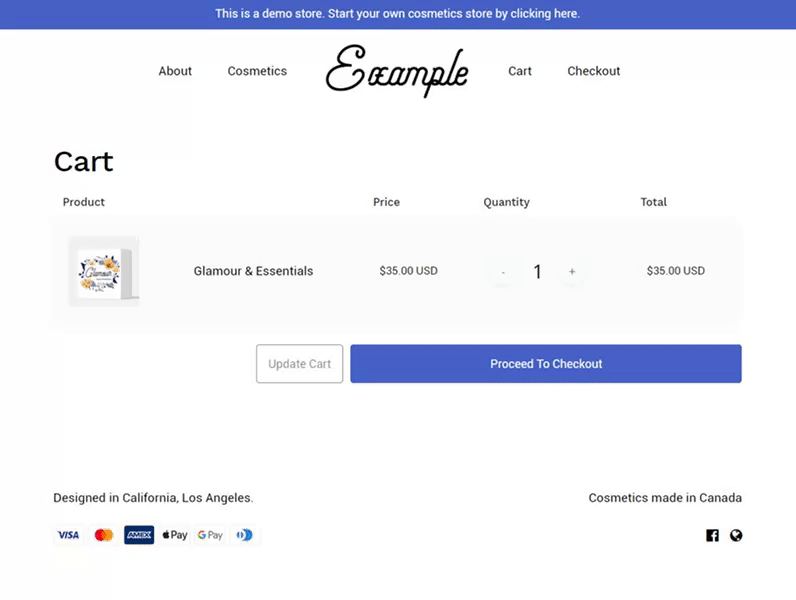The width and height of the screenshot is (796, 600).
Task: Go to the Checkout navigation link
Action: (x=594, y=71)
